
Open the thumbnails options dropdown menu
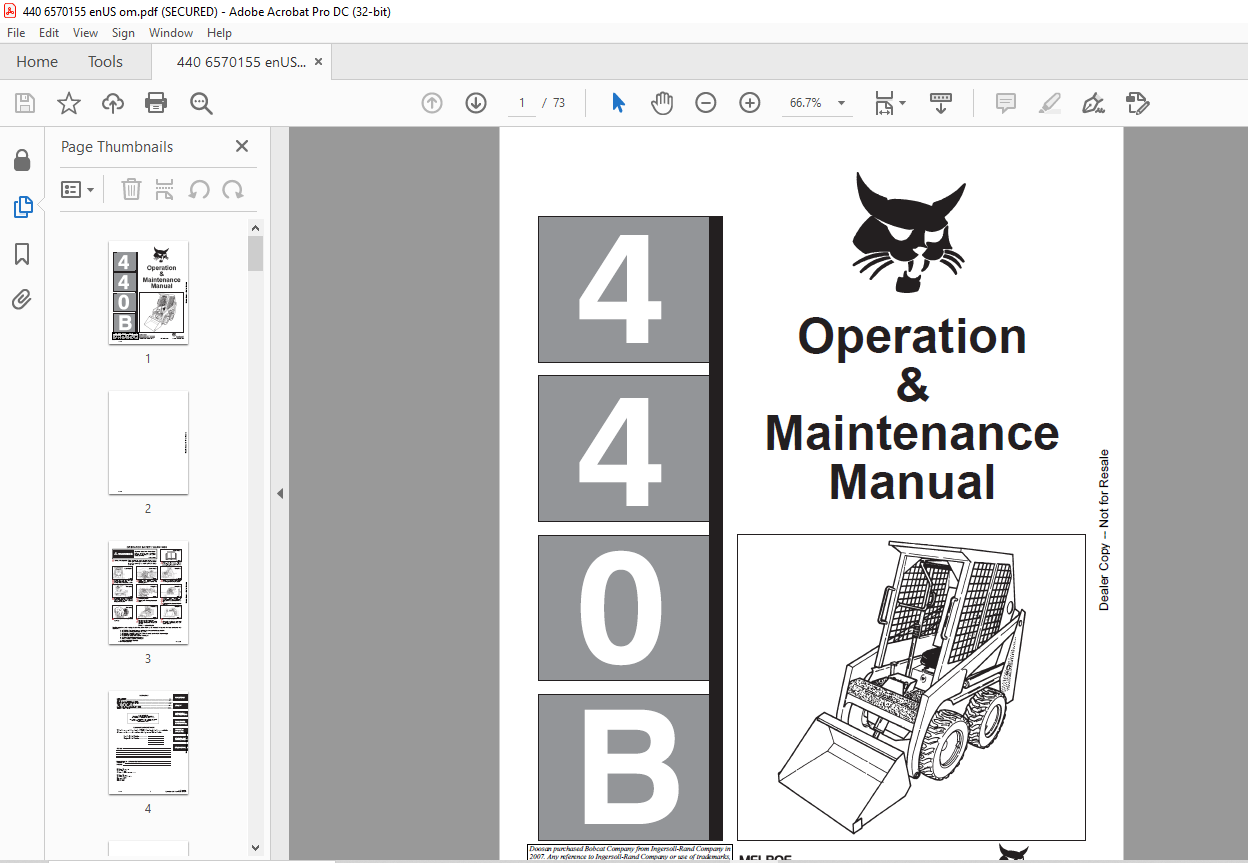pyautogui.click(x=77, y=189)
